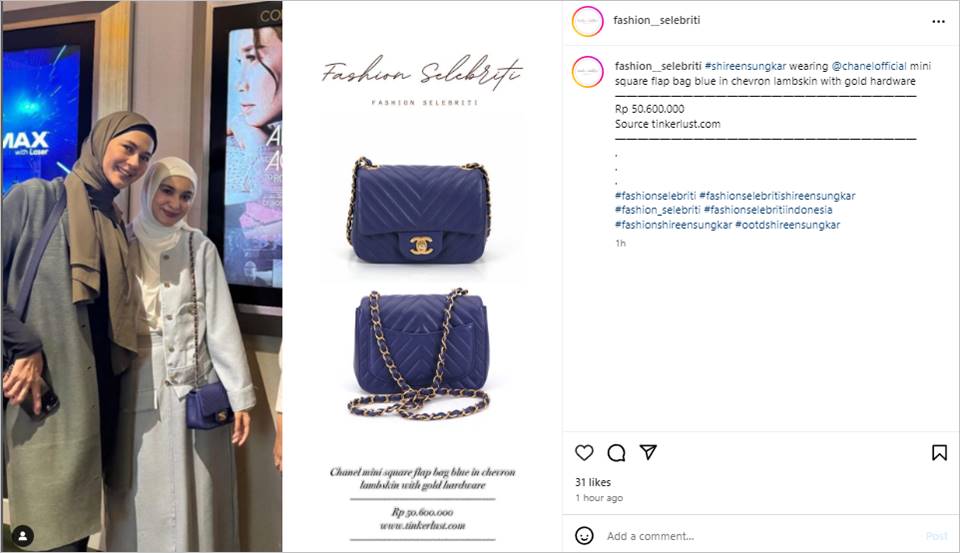Save the post with the bookmark icon

click(939, 453)
